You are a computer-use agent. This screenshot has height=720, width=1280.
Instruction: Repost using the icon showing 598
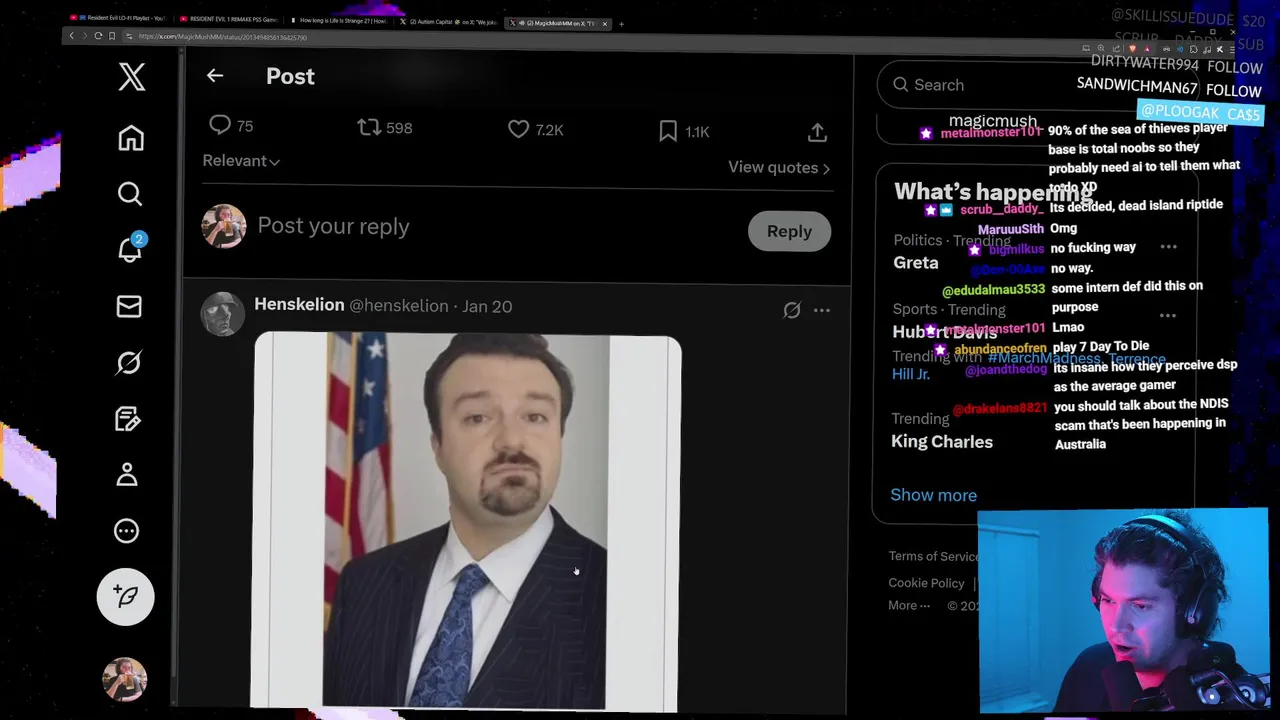point(369,127)
